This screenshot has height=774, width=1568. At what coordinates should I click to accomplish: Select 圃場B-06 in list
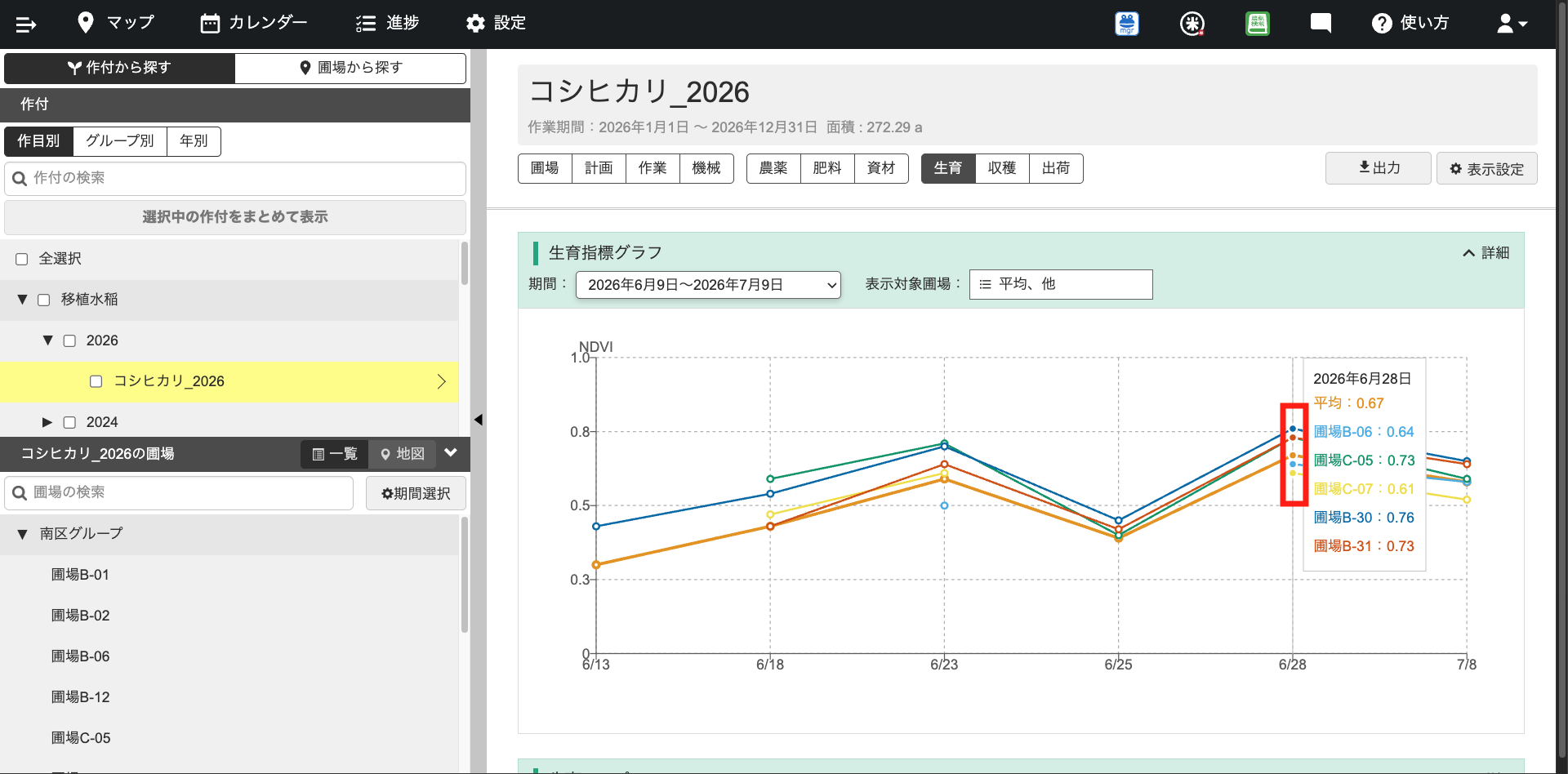pyautogui.click(x=80, y=656)
